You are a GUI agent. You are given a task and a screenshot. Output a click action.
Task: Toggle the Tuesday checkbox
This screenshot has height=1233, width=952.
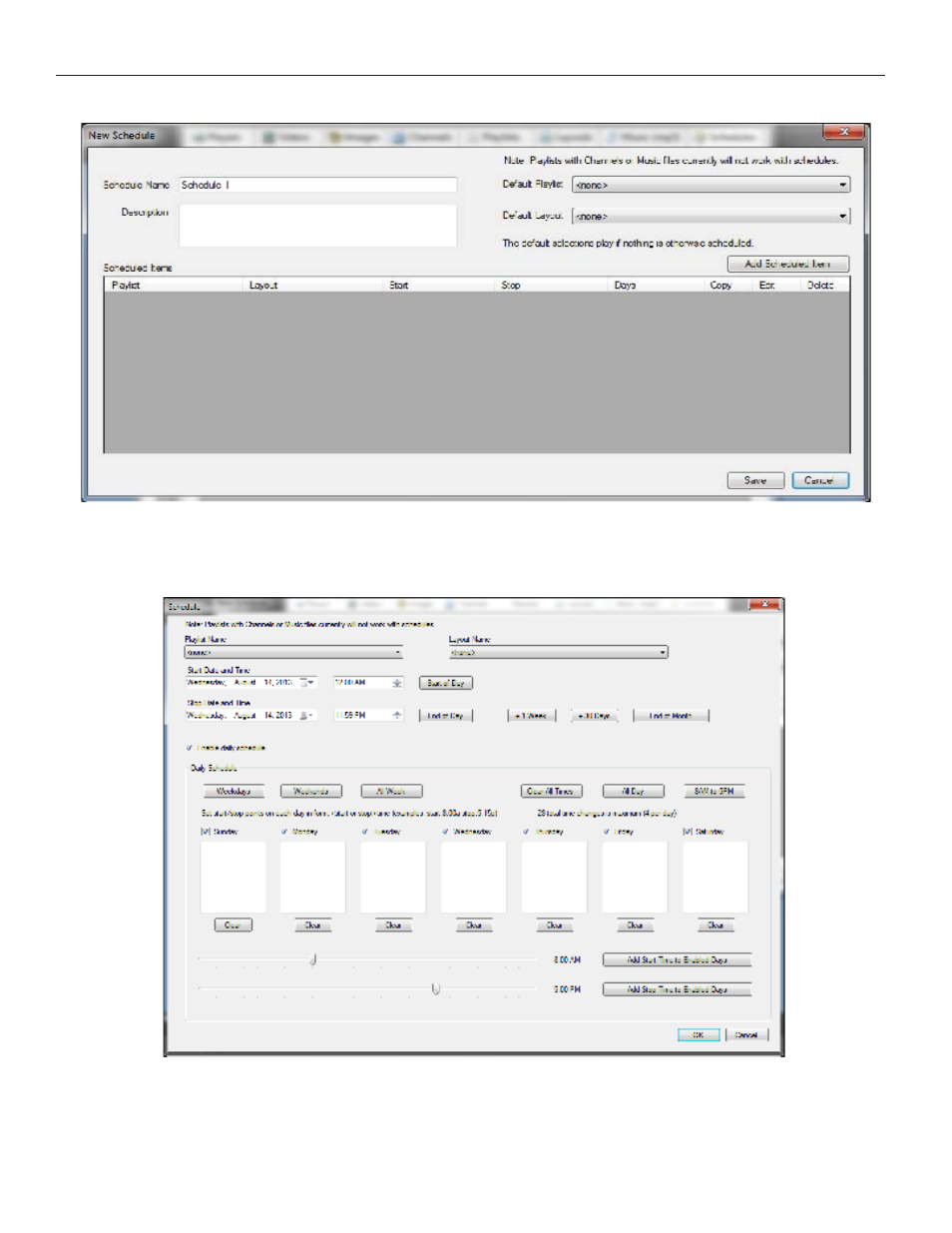coord(365,831)
